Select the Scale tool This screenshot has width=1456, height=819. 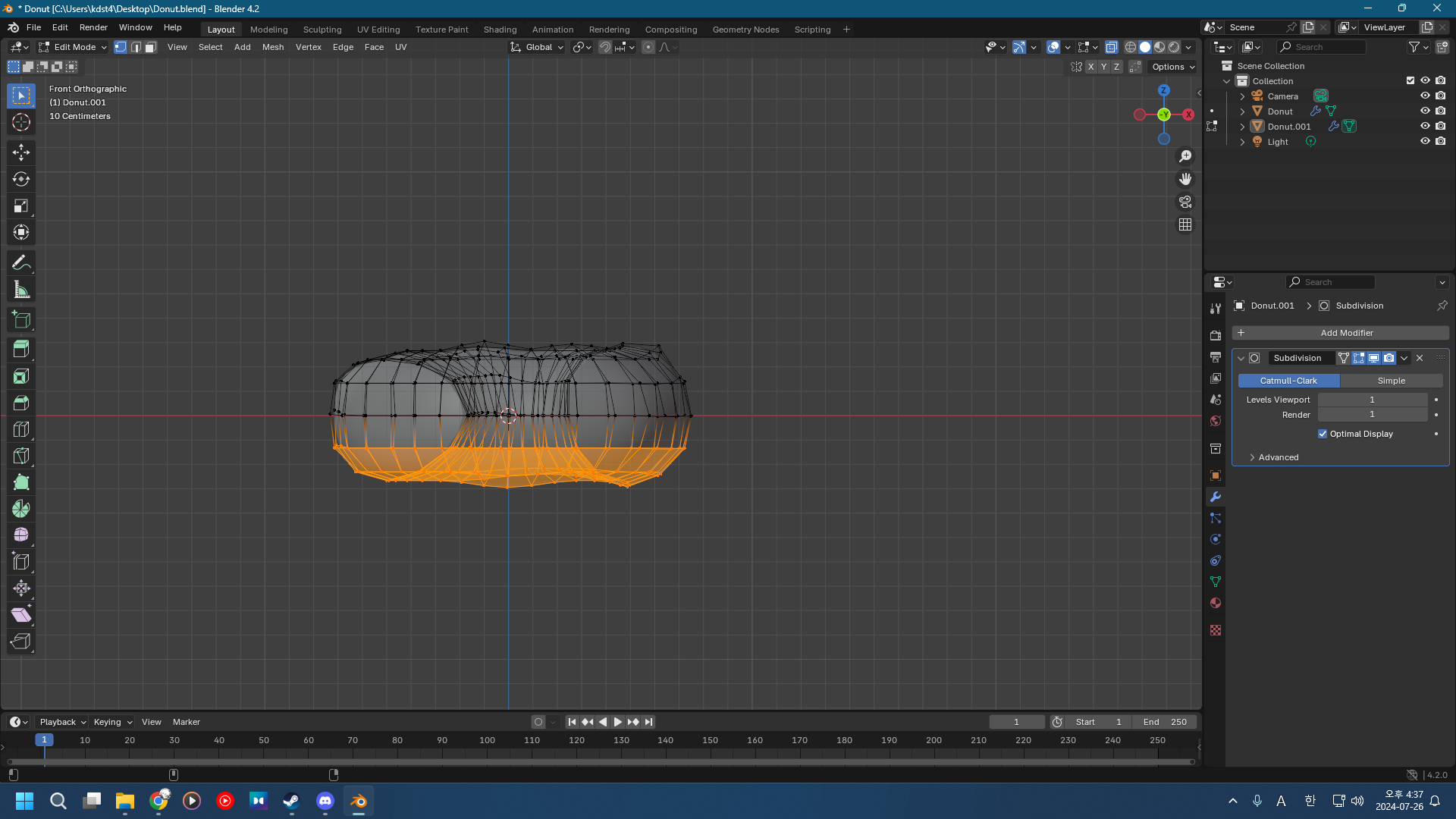click(x=21, y=206)
